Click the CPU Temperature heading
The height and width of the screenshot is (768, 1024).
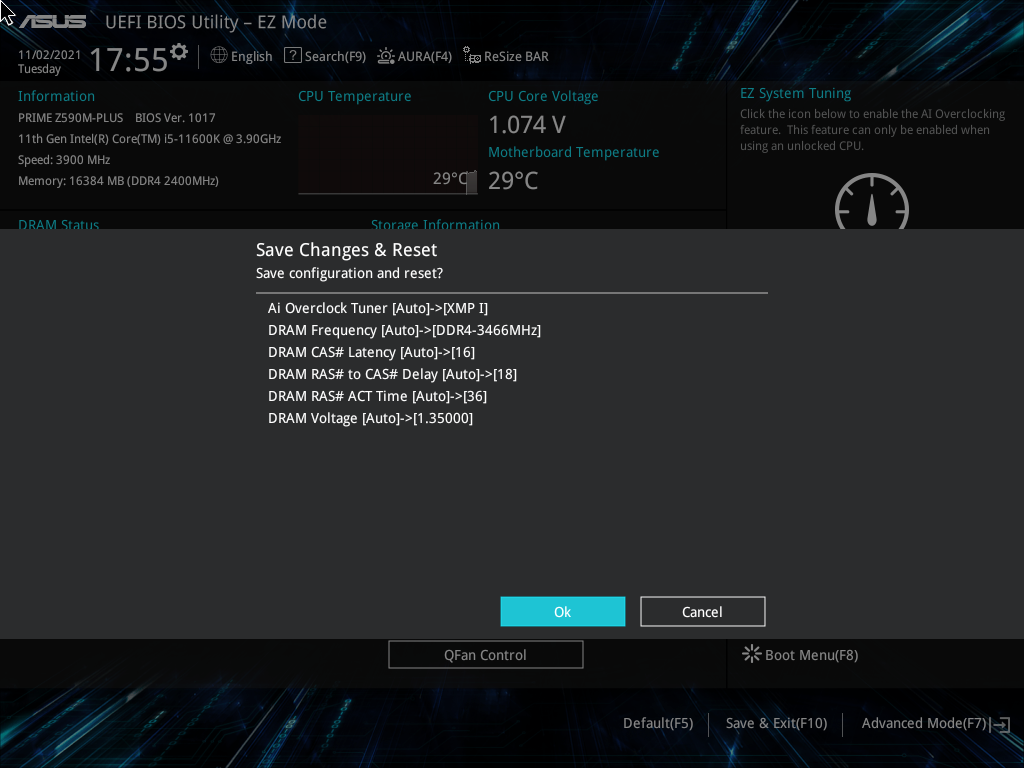[x=355, y=96]
